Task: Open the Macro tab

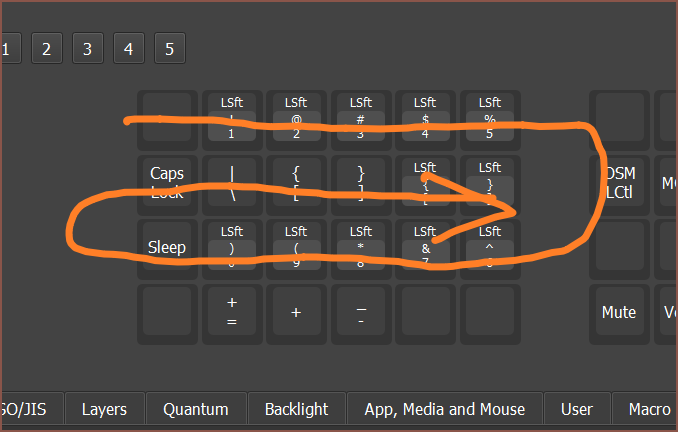Action: tap(649, 409)
